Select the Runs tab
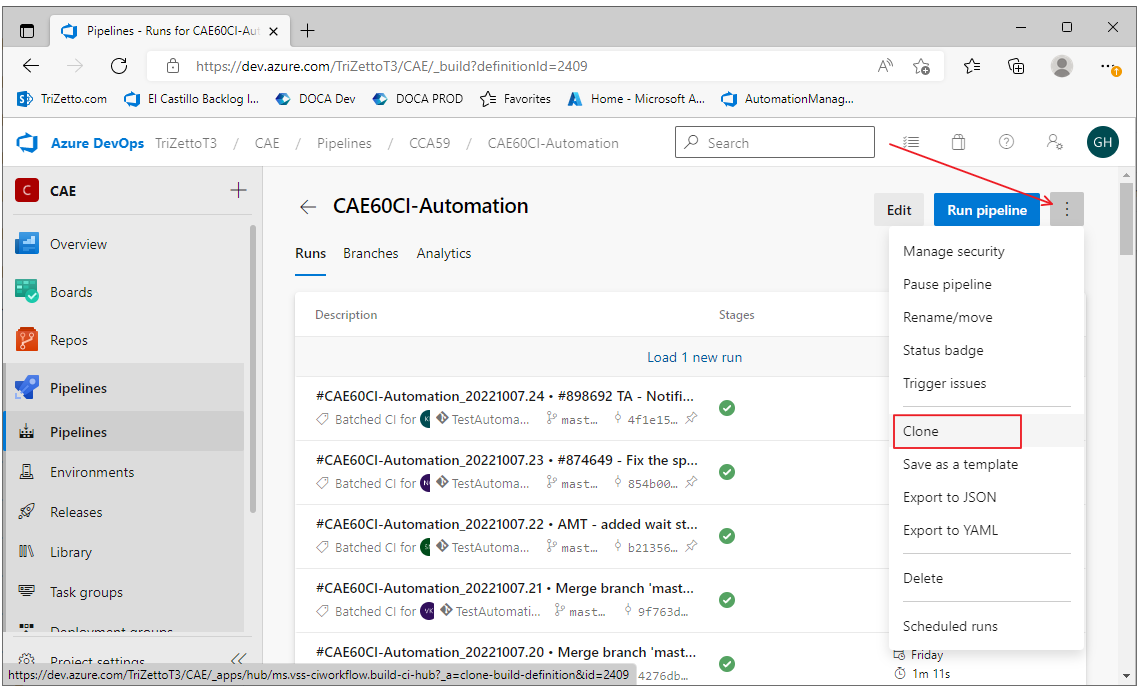This screenshot has width=1140, height=693. pos(310,253)
